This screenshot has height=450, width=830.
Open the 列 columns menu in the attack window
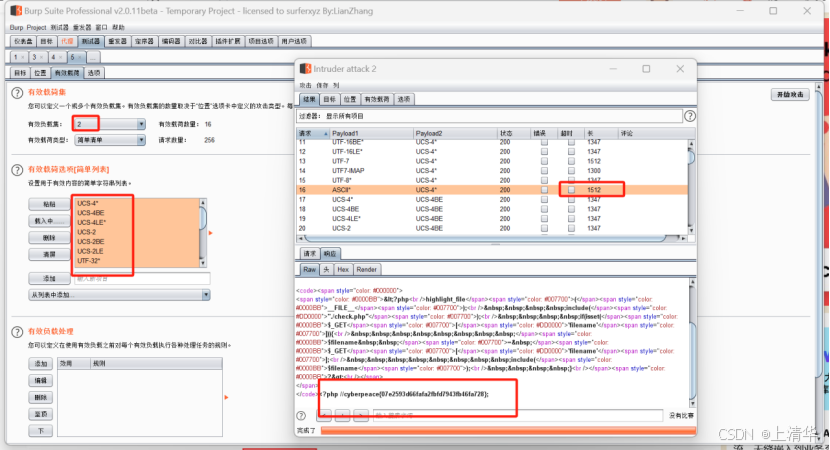336,85
